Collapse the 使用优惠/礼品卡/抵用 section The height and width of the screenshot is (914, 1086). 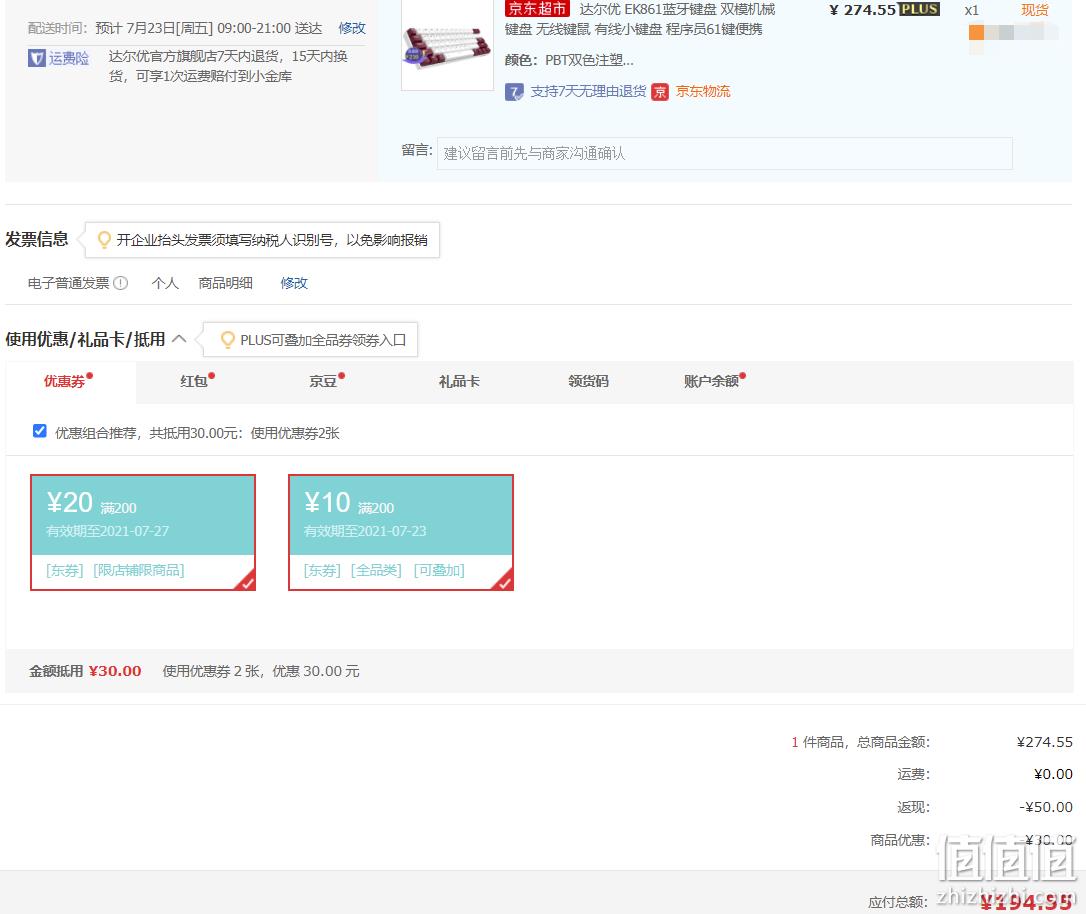point(179,339)
